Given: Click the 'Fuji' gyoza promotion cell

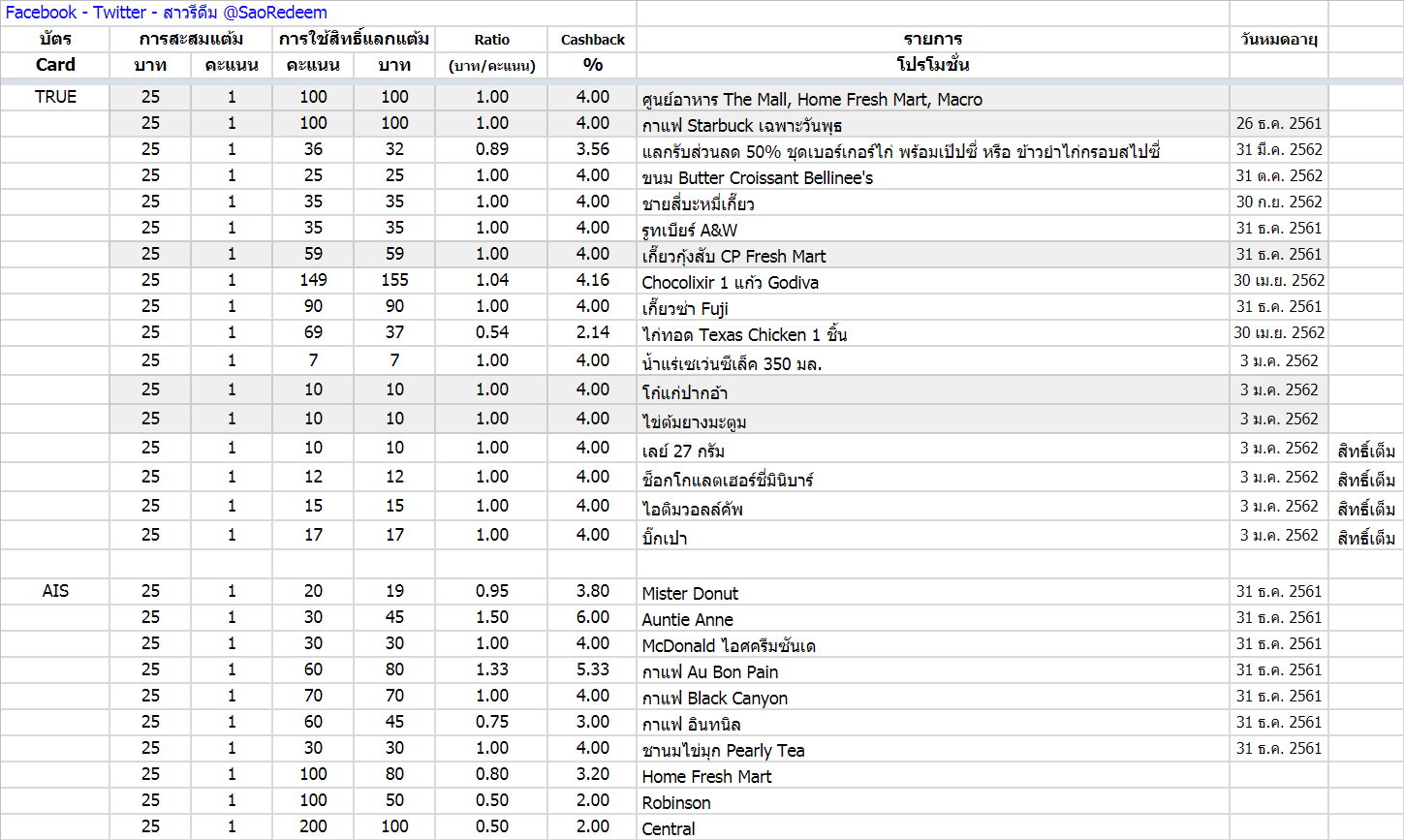Looking at the screenshot, I should coord(933,307).
